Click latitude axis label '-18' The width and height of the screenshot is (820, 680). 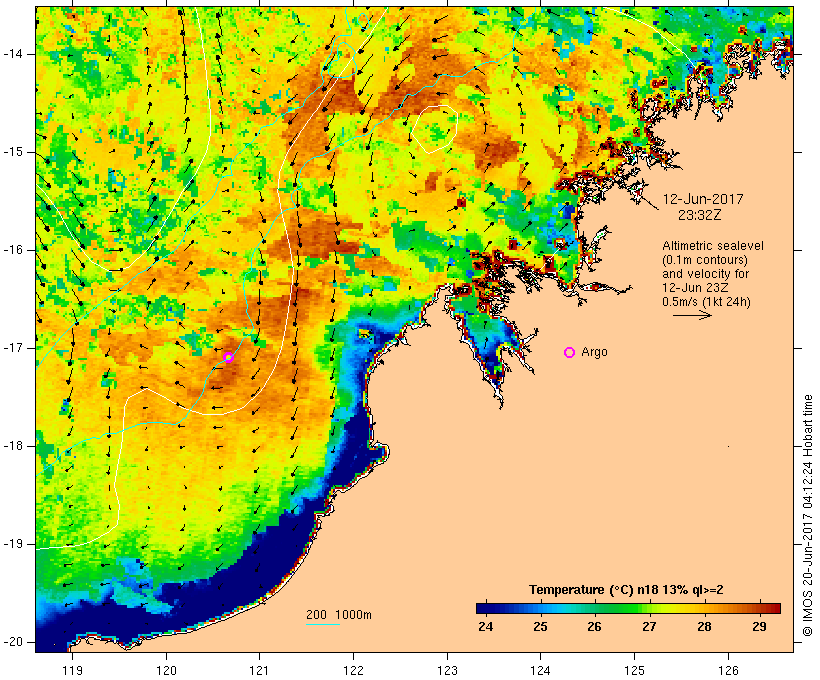12,446
